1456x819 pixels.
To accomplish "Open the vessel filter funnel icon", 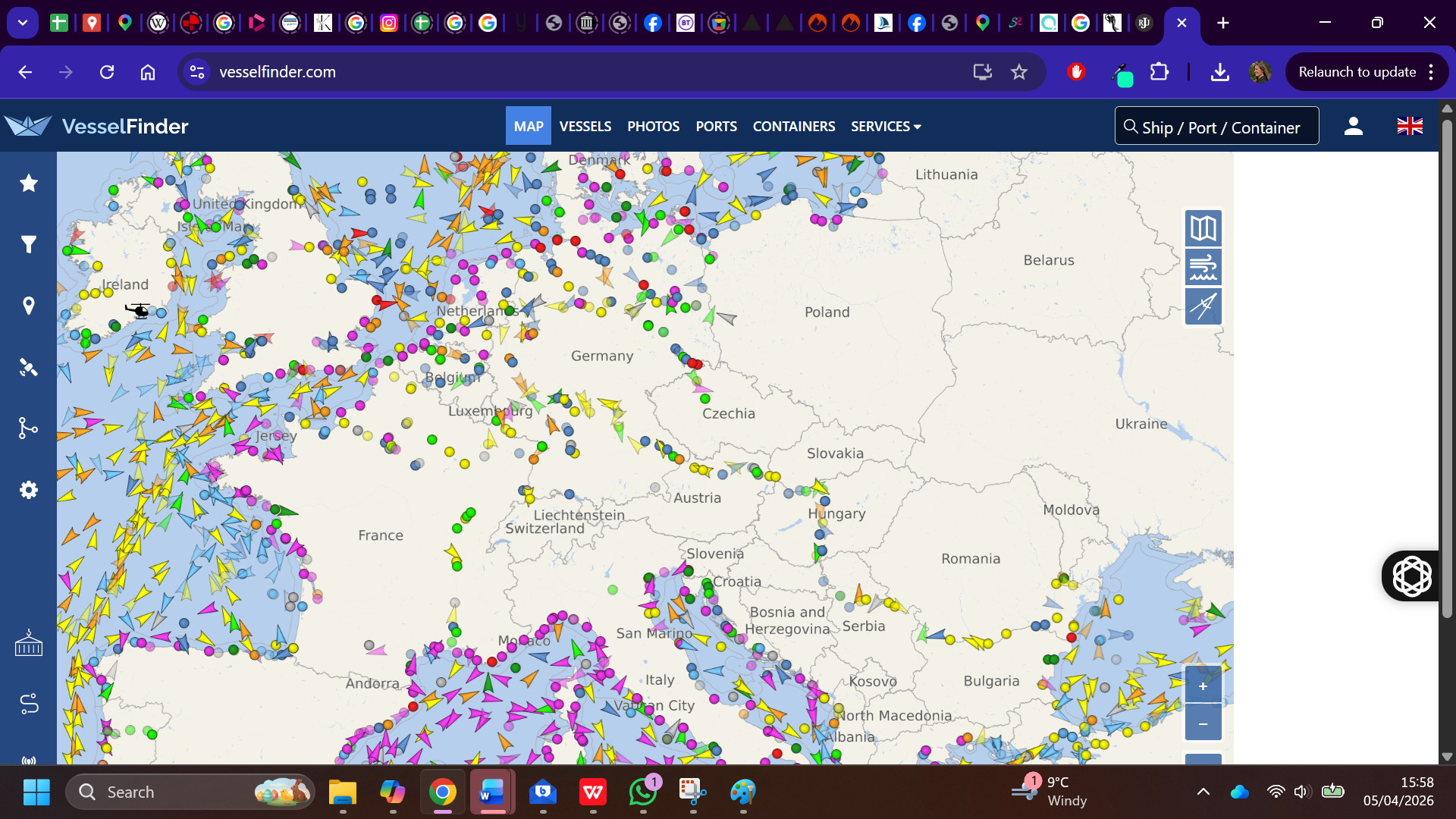I will [x=29, y=244].
